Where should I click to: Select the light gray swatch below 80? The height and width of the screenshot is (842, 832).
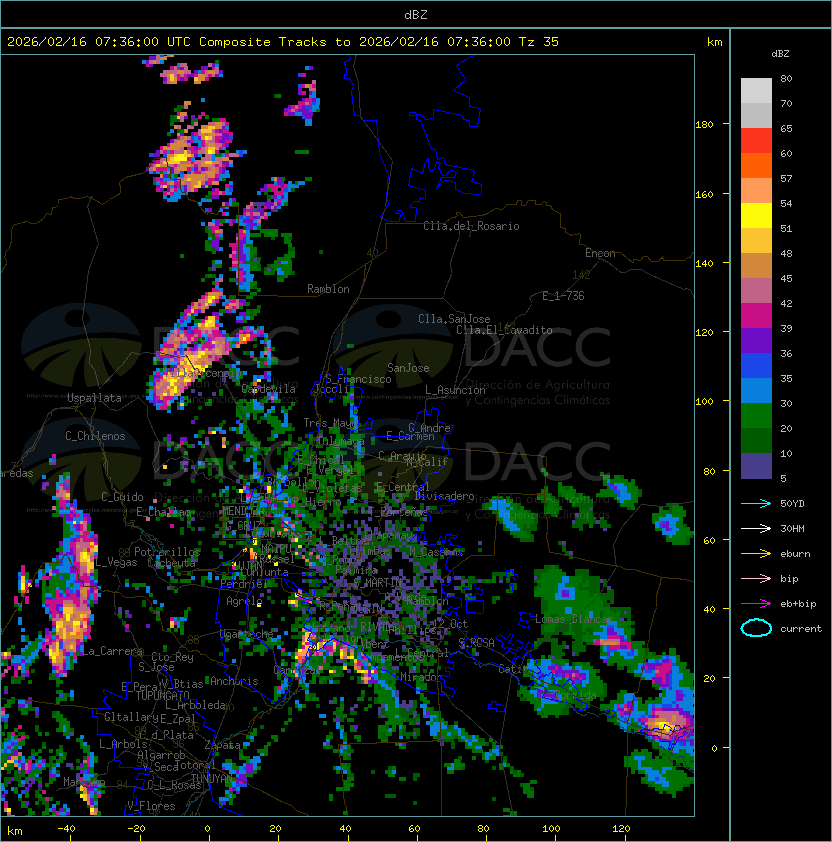coord(756,91)
